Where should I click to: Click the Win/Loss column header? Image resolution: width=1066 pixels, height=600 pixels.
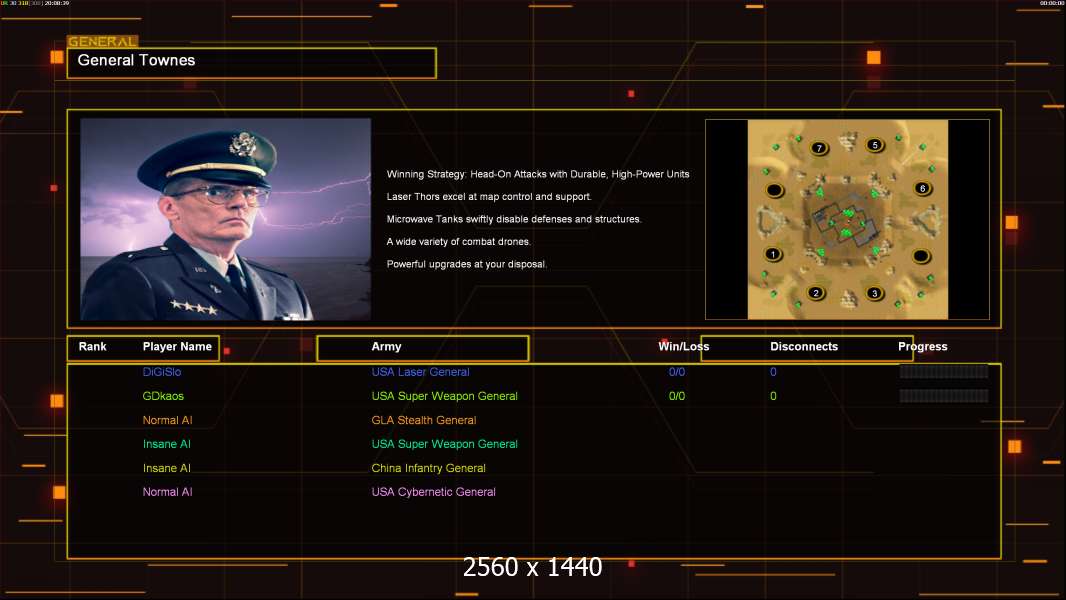(683, 347)
